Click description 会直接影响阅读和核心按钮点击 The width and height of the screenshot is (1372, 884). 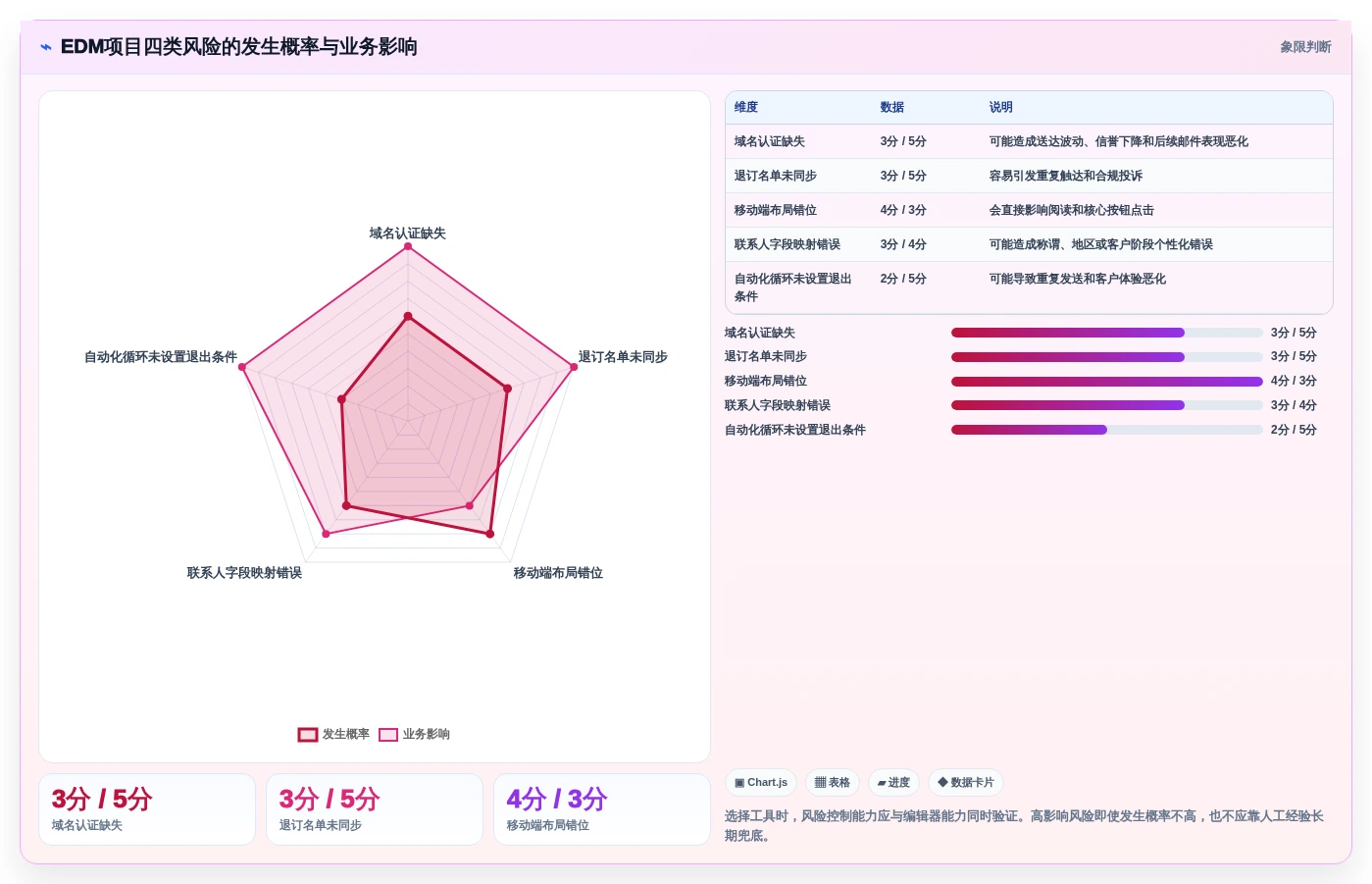[1072, 211]
